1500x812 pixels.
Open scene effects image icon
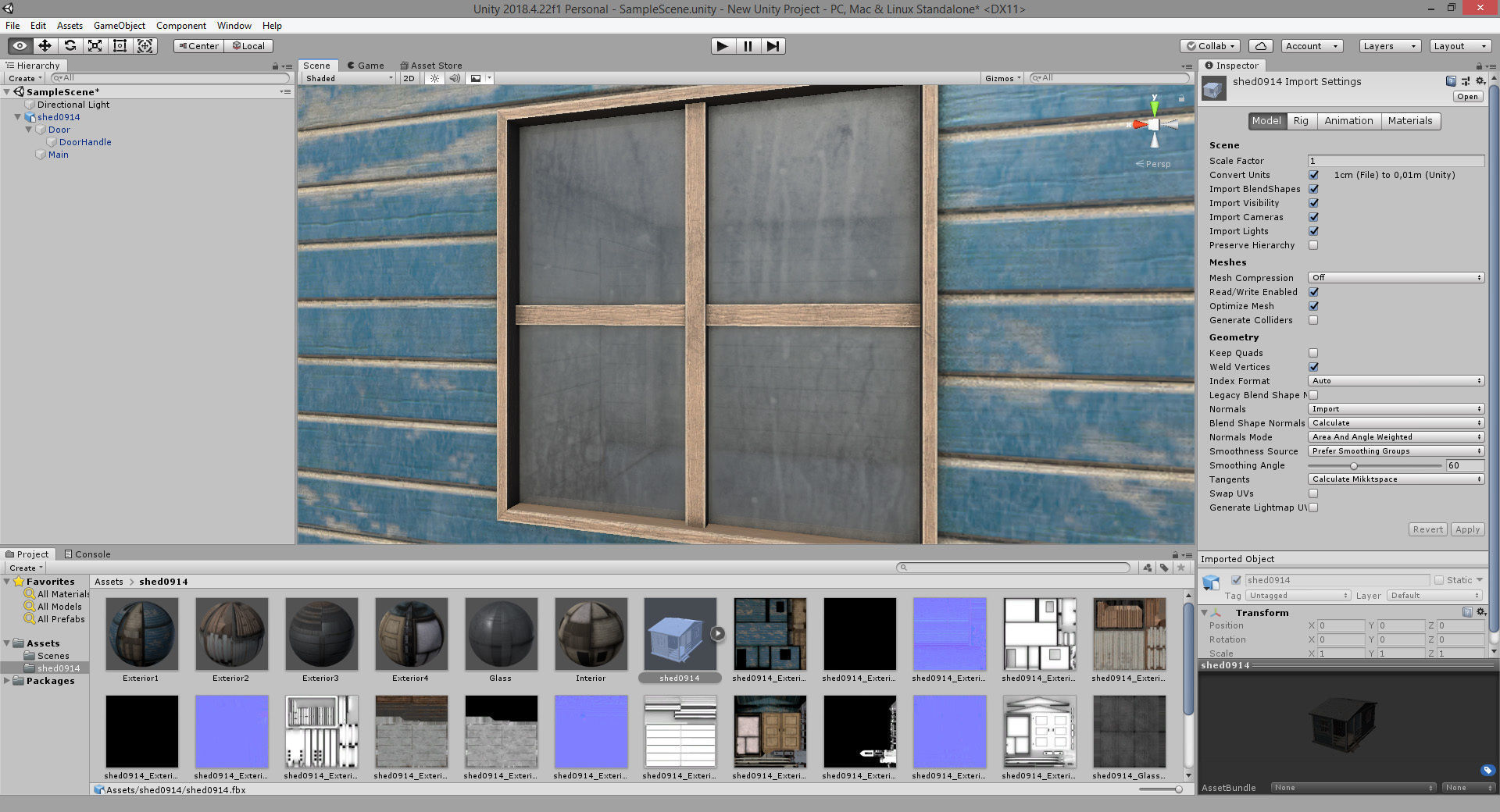tap(475, 78)
